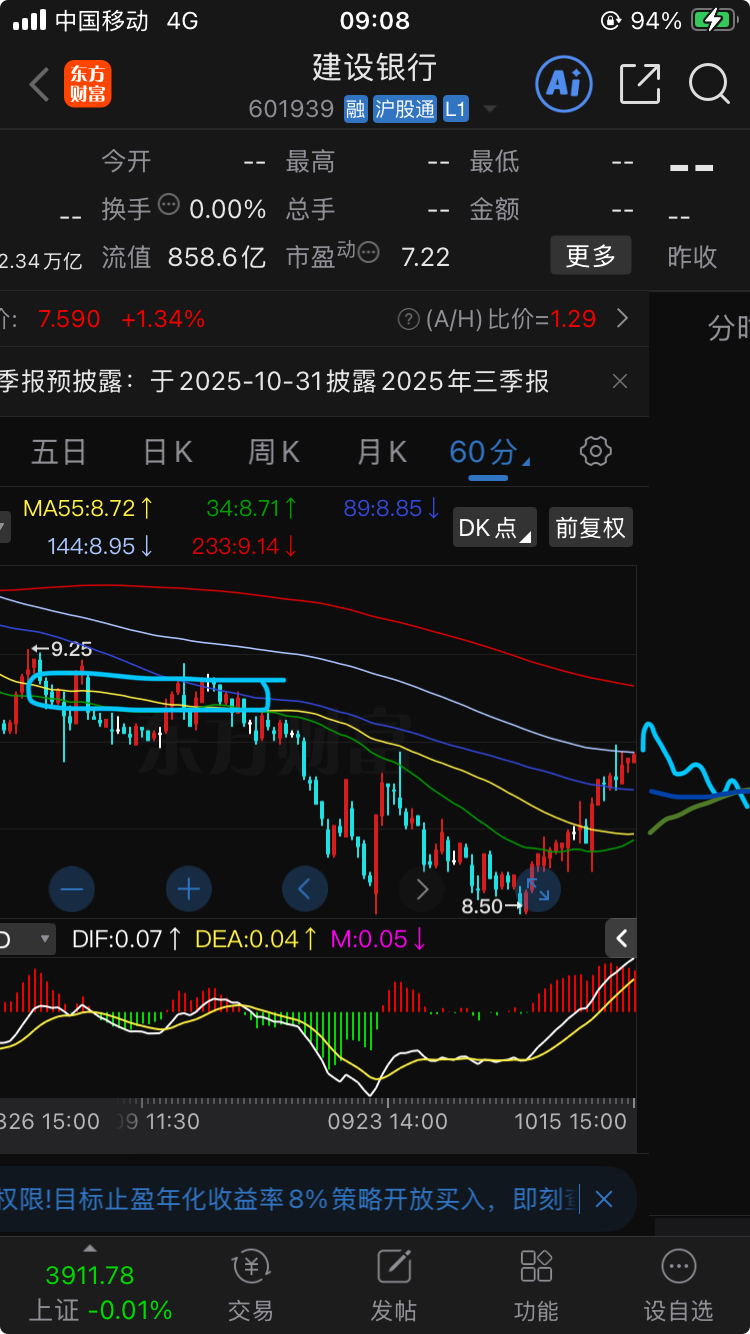Tap the 233:9.14 moving average label
This screenshot has height=1334, width=750.
[x=245, y=546]
